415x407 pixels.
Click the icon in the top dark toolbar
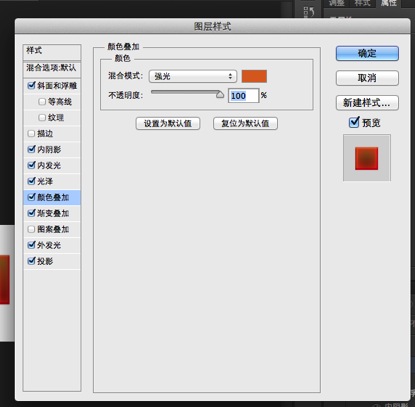(309, 12)
